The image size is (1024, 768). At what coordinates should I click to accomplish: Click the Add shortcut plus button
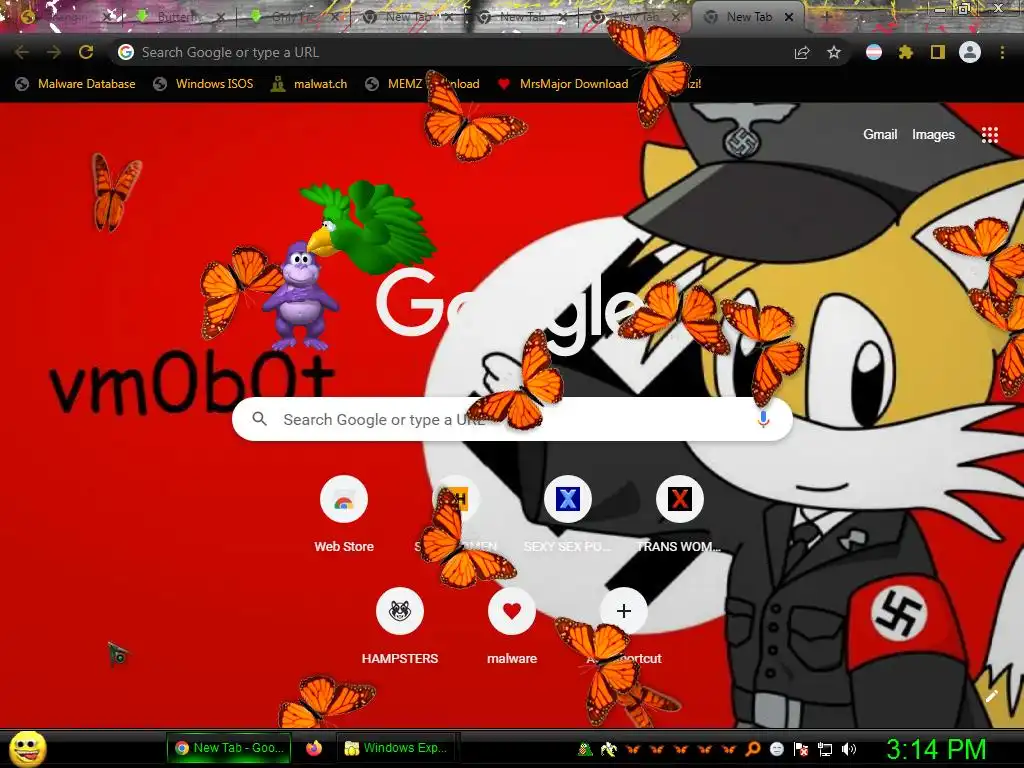click(x=624, y=611)
